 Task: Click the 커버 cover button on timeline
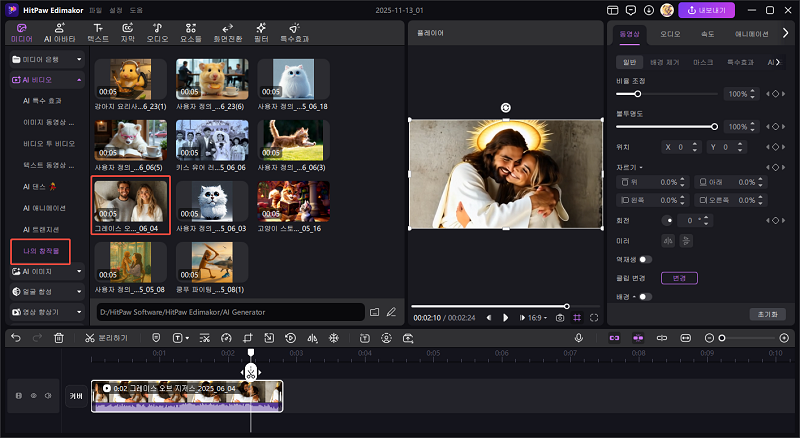point(76,396)
